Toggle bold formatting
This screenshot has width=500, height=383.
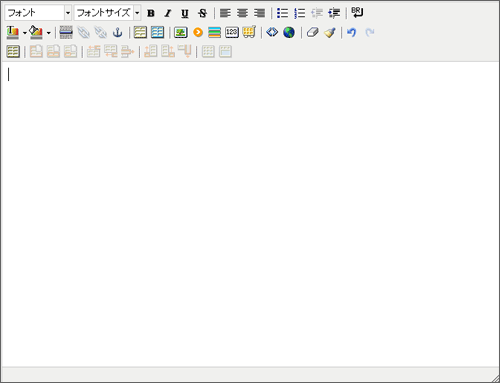(x=151, y=13)
